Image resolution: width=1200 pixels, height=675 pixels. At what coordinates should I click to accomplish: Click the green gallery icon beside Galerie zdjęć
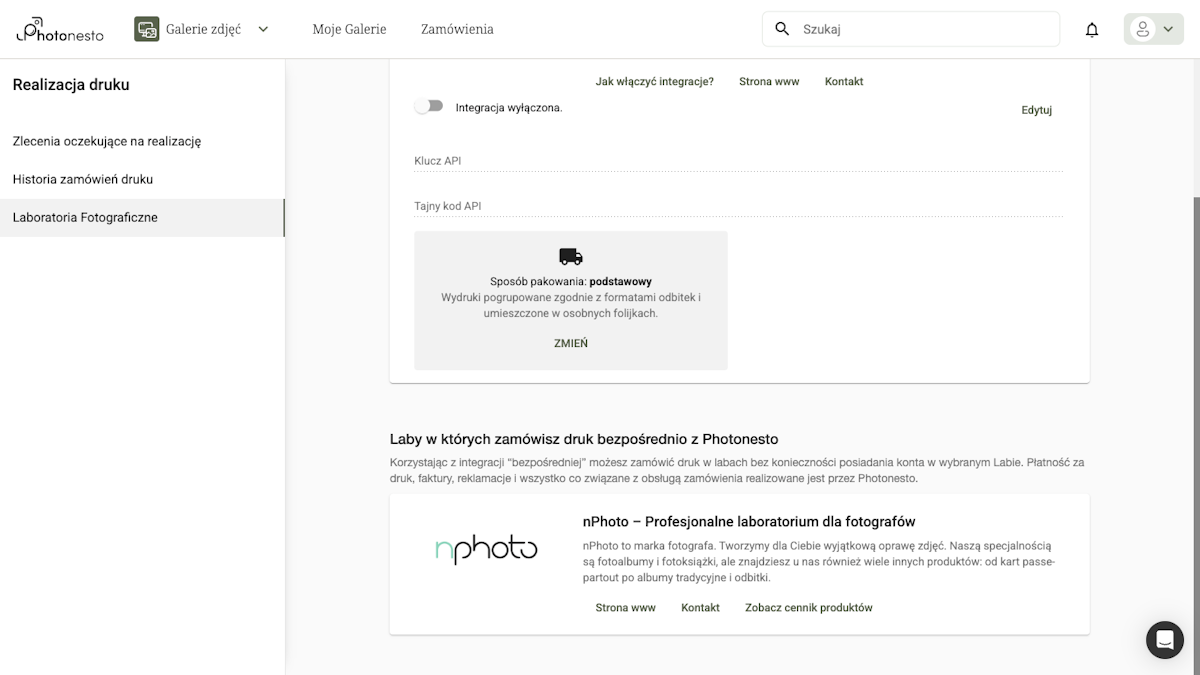click(146, 28)
